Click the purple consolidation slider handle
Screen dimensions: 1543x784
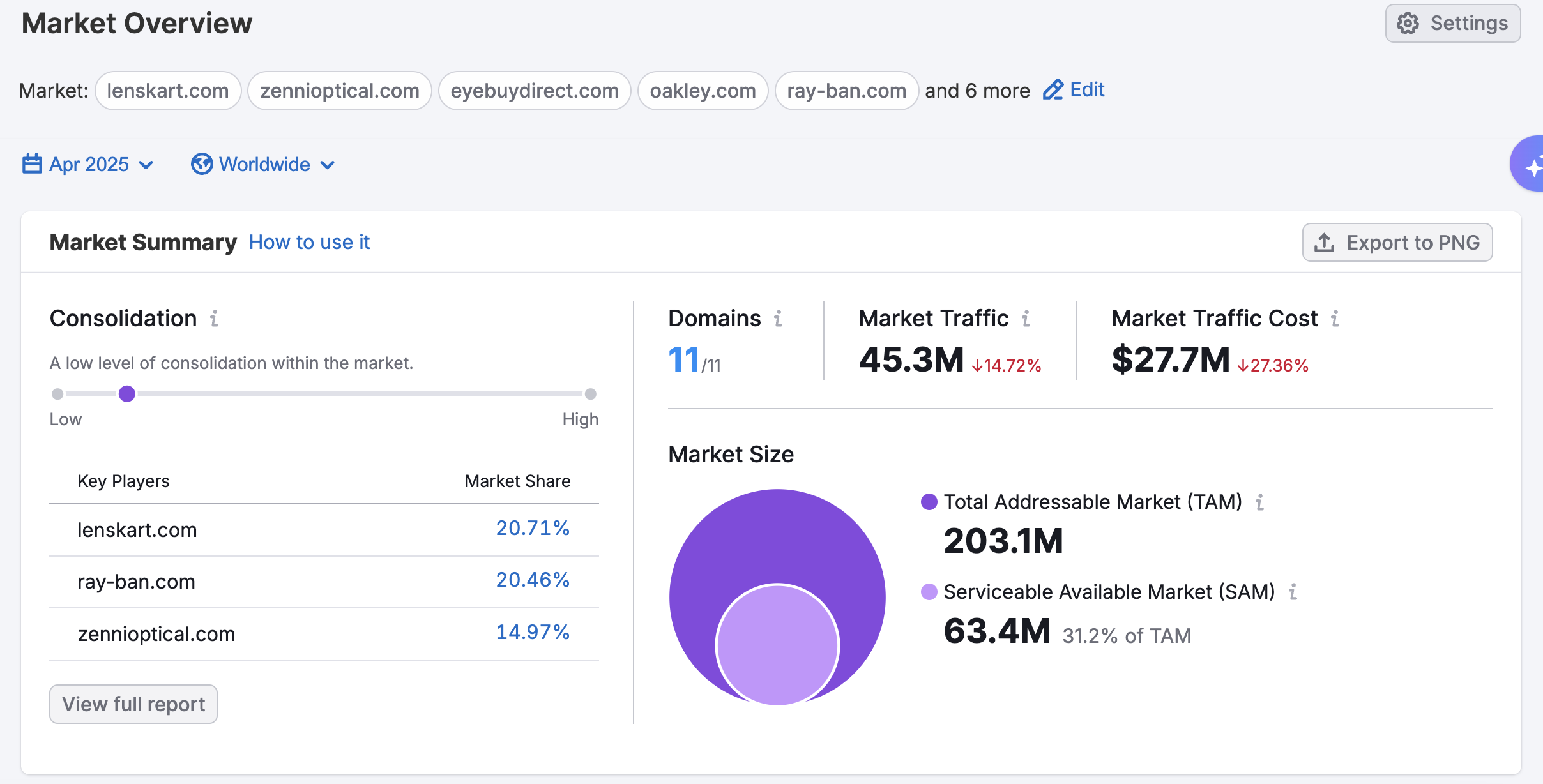point(127,394)
